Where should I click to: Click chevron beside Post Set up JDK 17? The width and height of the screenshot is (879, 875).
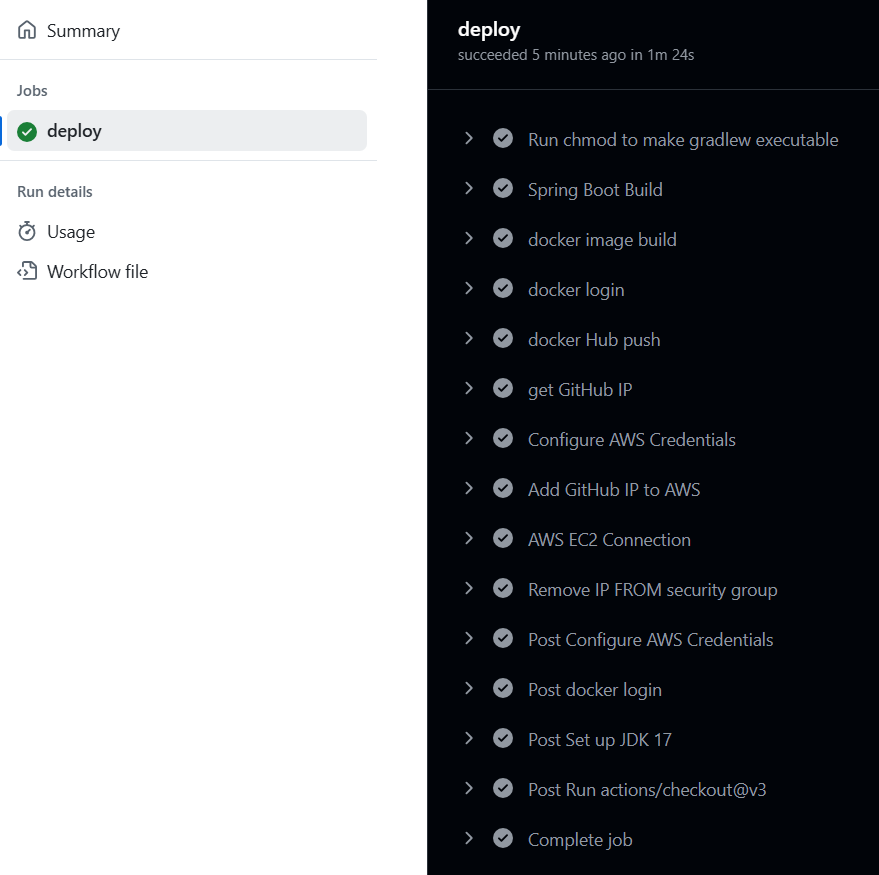point(469,738)
